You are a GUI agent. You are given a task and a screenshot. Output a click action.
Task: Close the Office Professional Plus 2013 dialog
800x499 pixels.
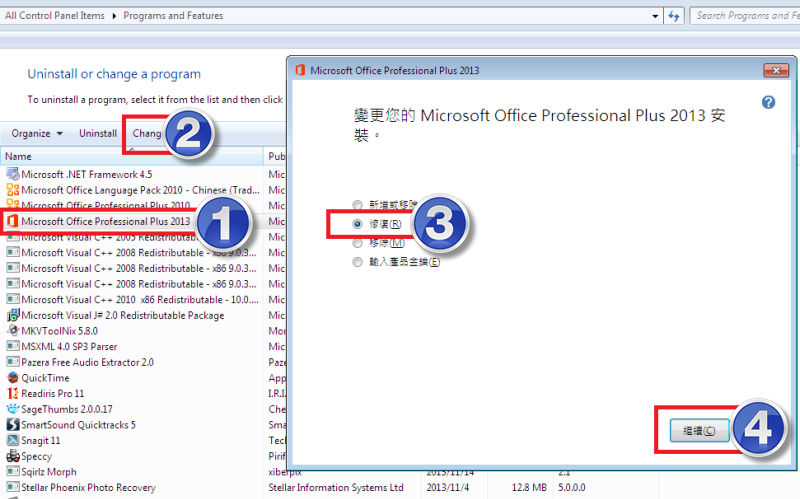[x=776, y=70]
